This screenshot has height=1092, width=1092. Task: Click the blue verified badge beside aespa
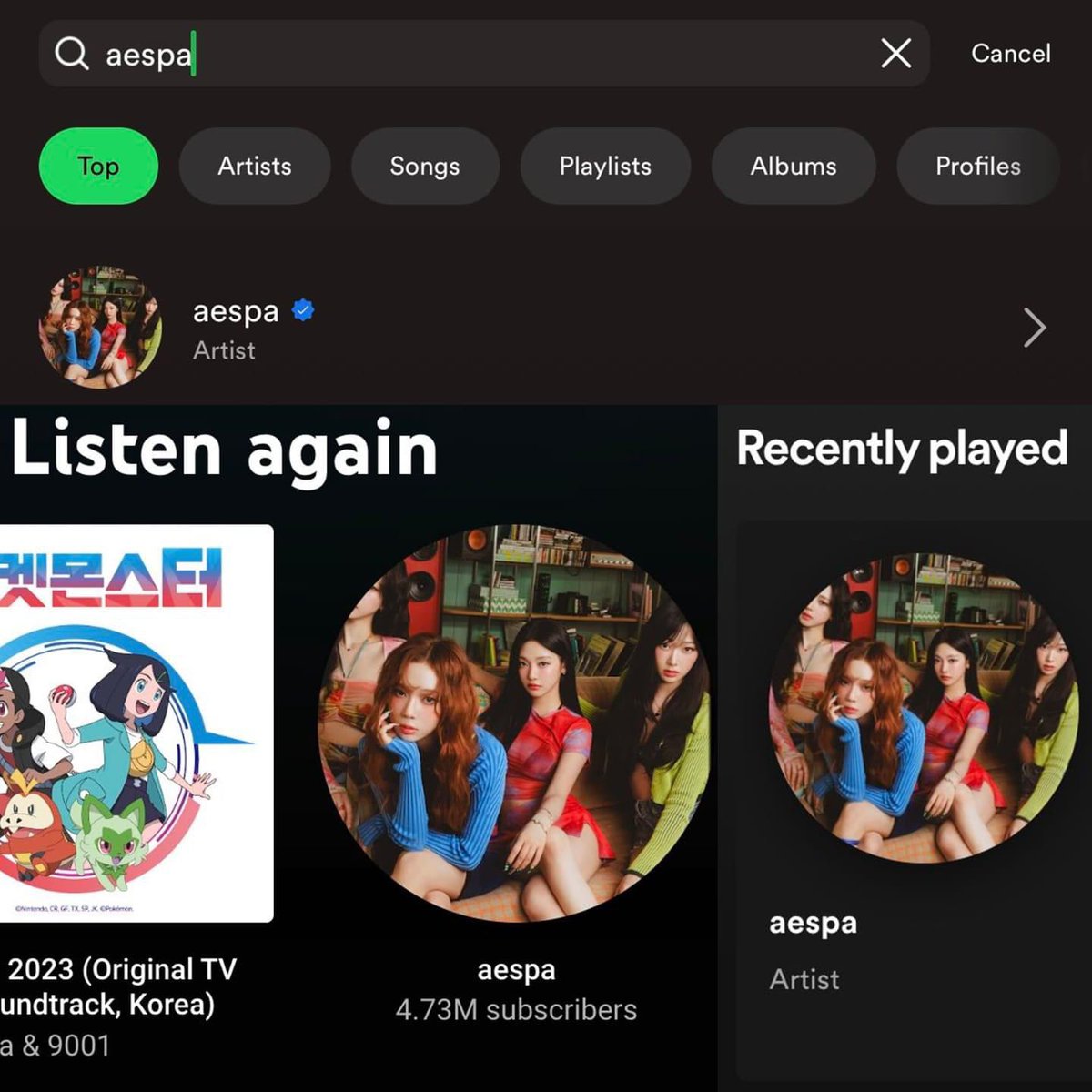tap(303, 311)
